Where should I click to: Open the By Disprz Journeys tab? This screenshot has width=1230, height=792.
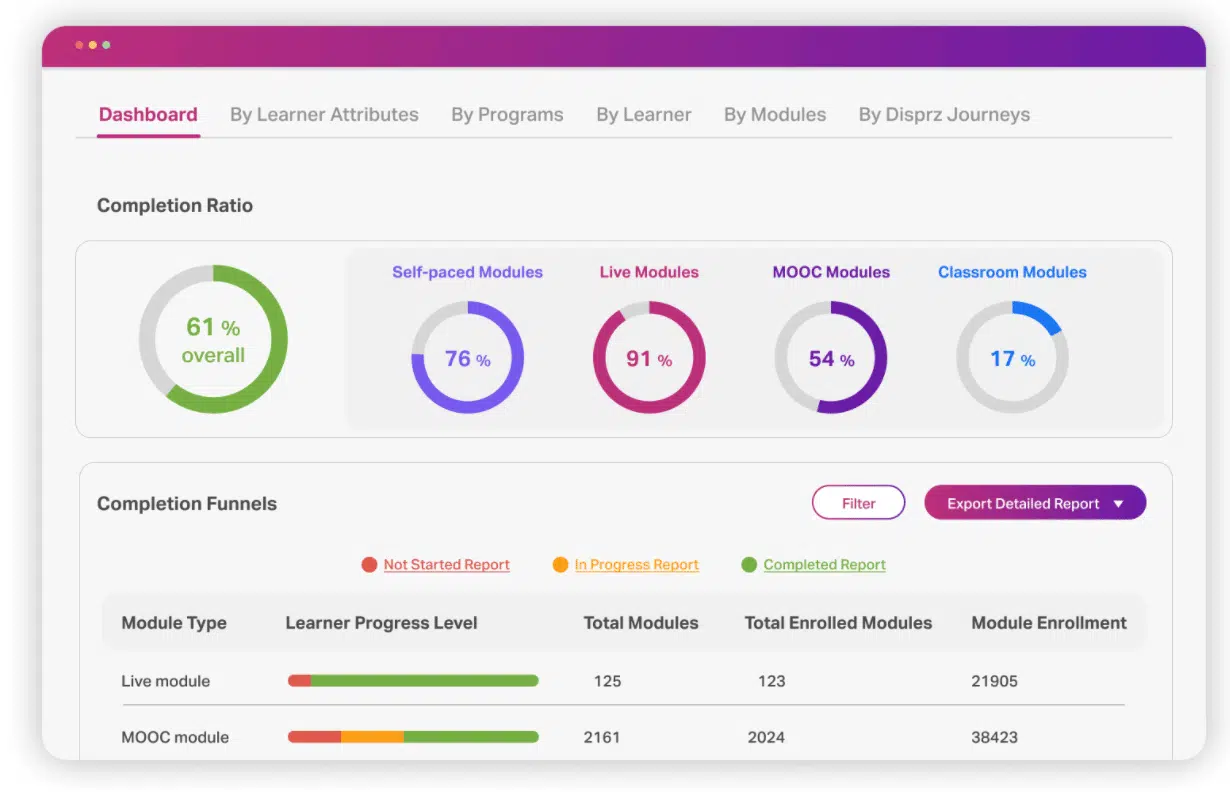(x=944, y=115)
